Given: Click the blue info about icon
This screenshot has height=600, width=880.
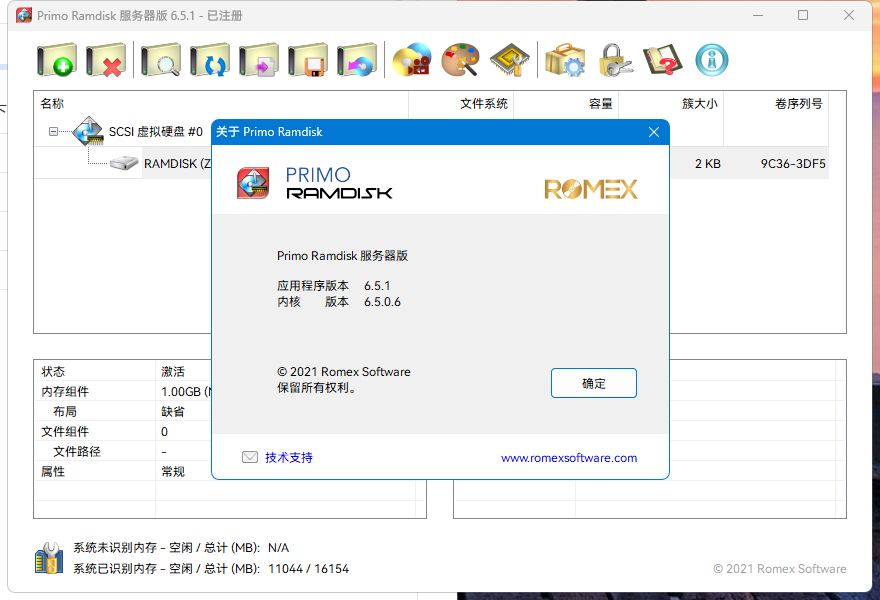Looking at the screenshot, I should pyautogui.click(x=712, y=59).
